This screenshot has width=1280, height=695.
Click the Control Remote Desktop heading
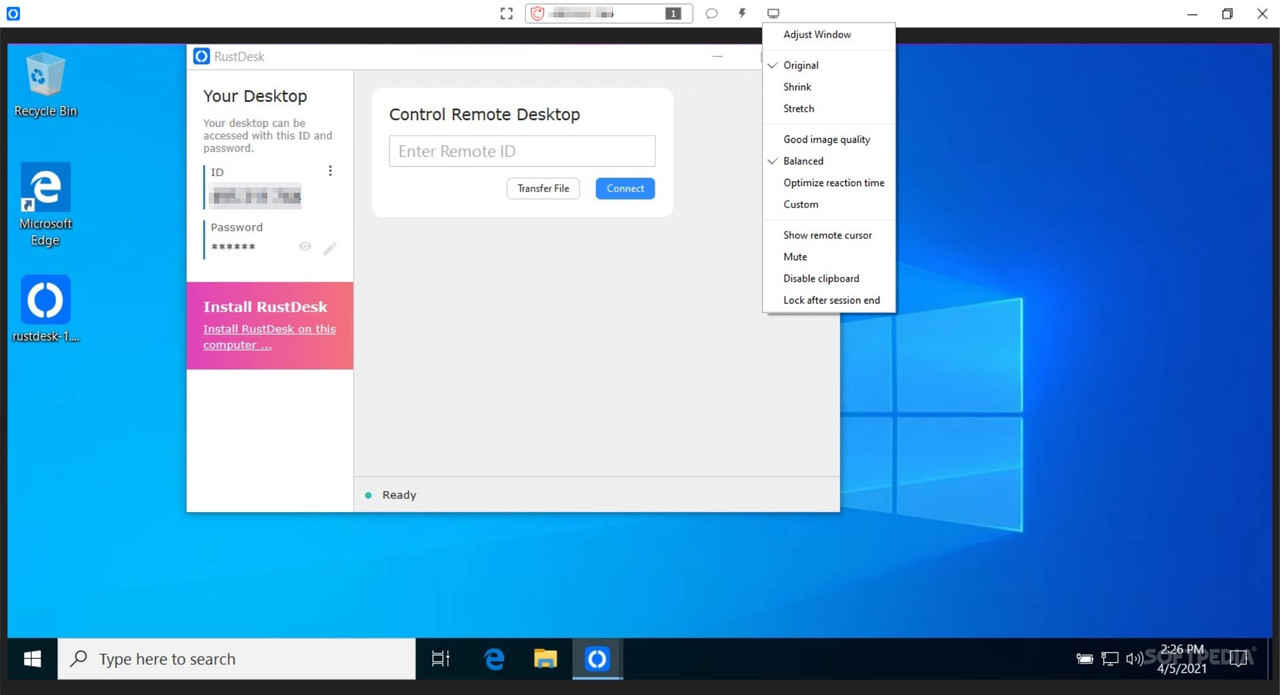coord(484,114)
